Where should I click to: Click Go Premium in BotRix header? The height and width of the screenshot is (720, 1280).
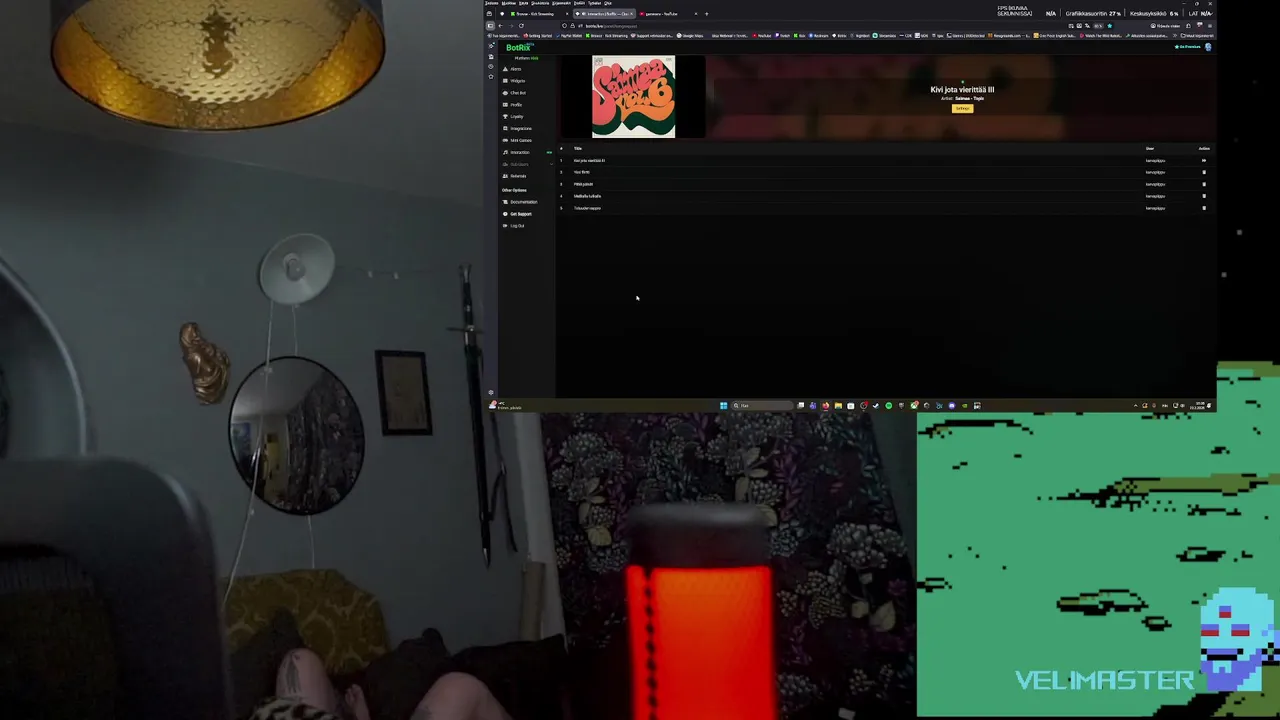[1189, 47]
